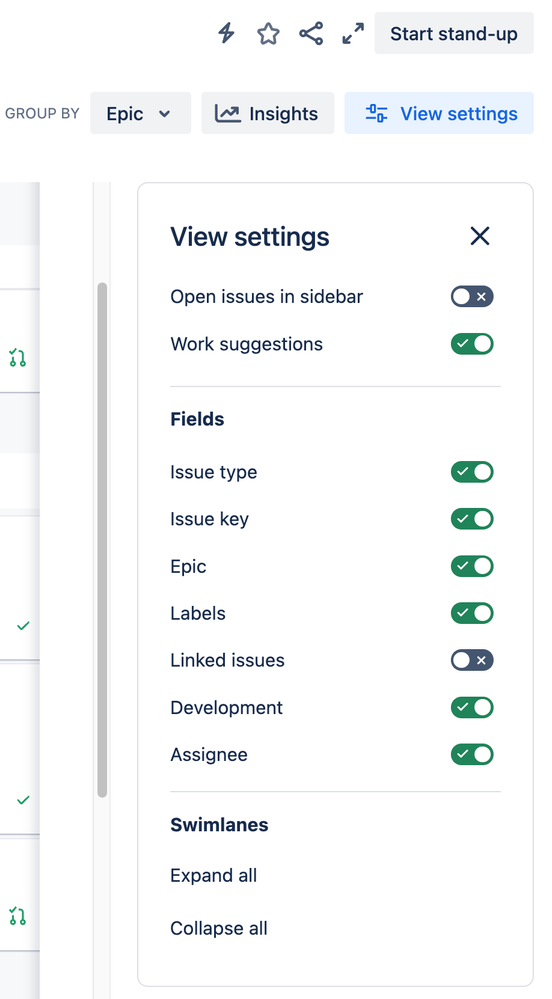Enable the Linked issues field toggle
This screenshot has width=552, height=999.
[472, 660]
